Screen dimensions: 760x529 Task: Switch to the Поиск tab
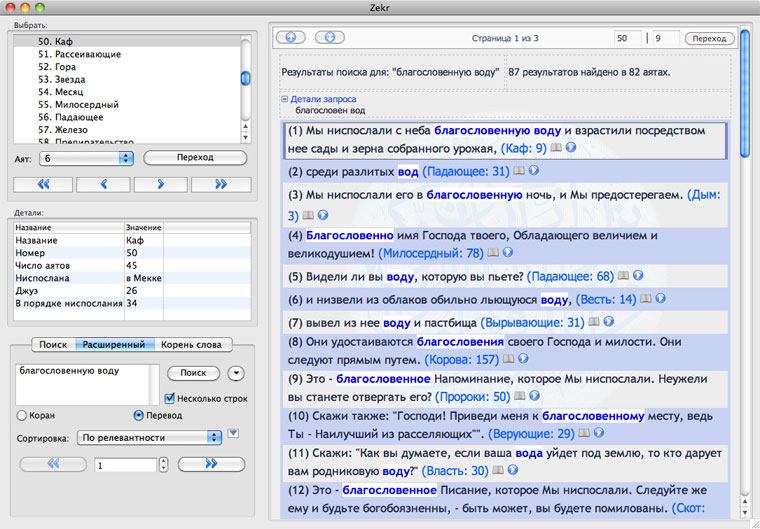point(53,345)
